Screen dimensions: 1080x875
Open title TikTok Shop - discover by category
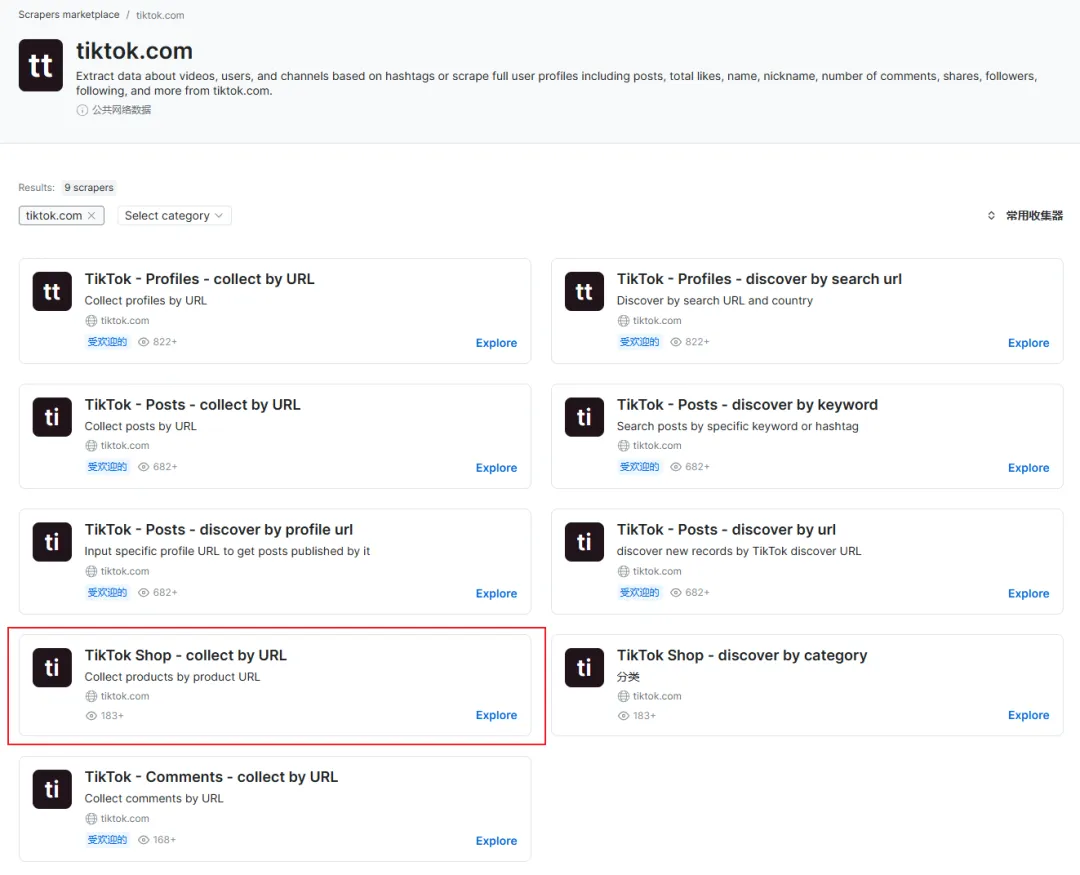742,655
